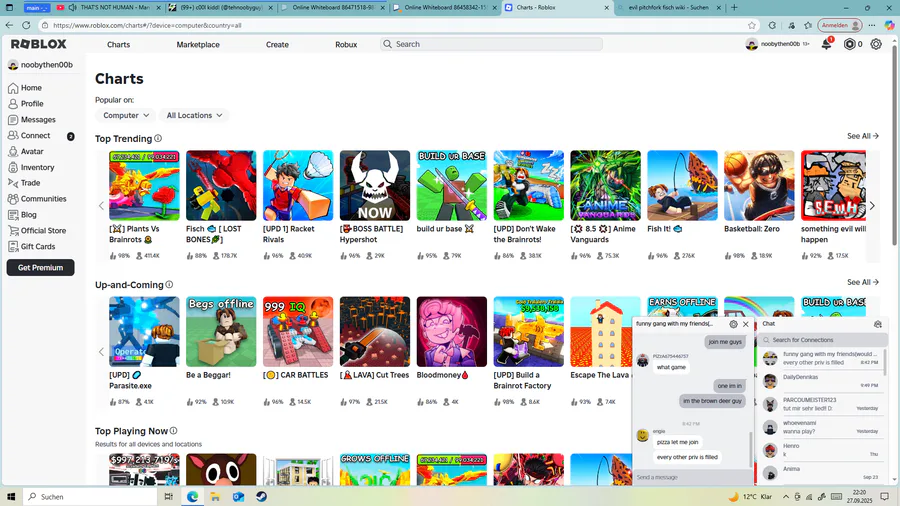This screenshot has height=506, width=900.
Task: Click the Windows taskbar Suchen search box
Action: click(x=91, y=497)
